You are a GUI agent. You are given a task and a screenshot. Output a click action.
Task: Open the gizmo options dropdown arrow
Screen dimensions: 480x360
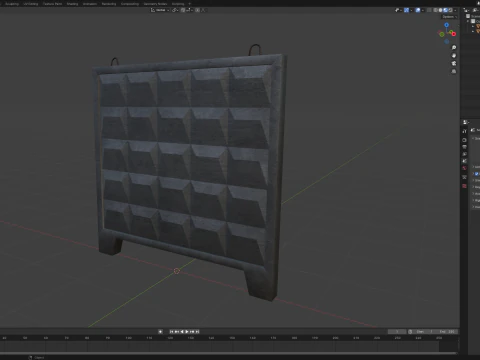click(x=411, y=10)
